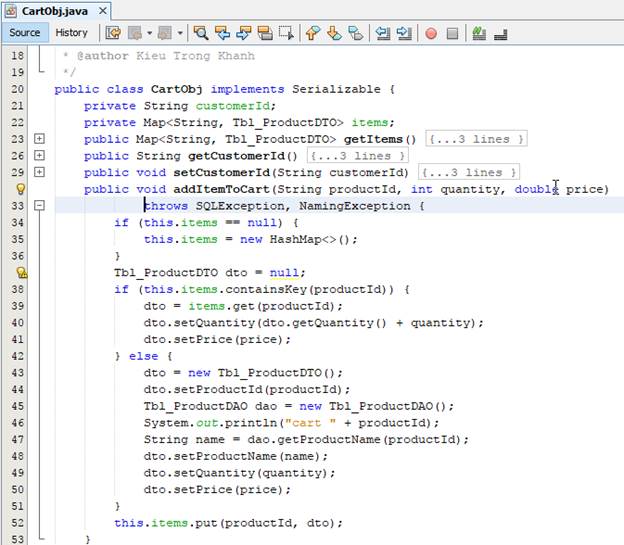624x545 pixels.
Task: Click the customerId field declaration in line 21
Action: point(232,106)
